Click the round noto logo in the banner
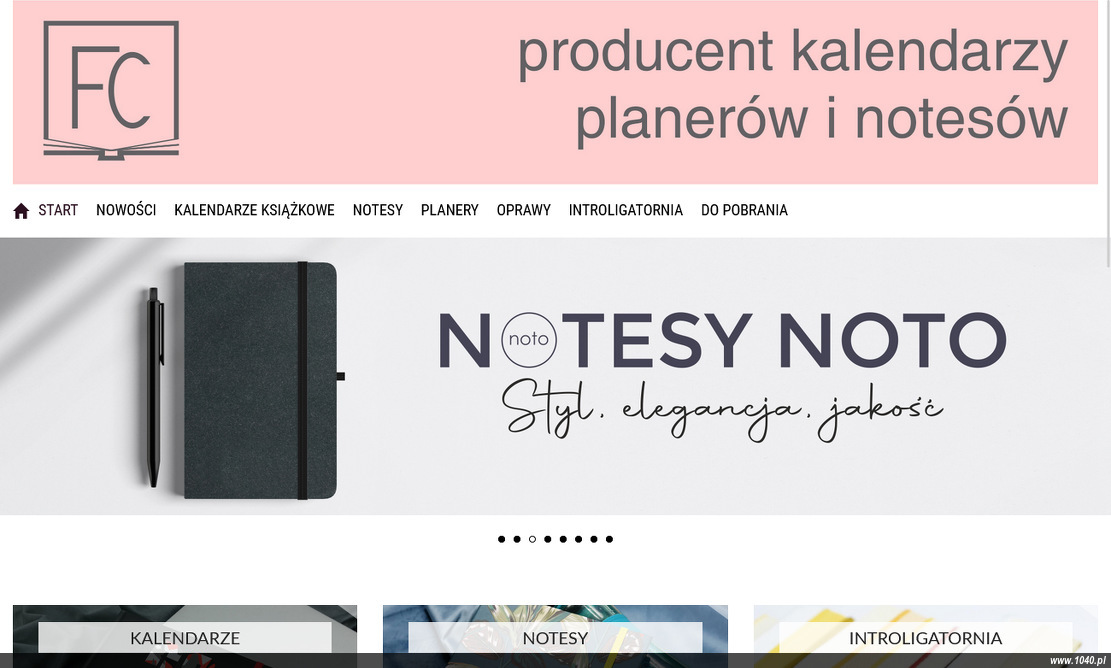The image size is (1111, 668). pos(529,339)
